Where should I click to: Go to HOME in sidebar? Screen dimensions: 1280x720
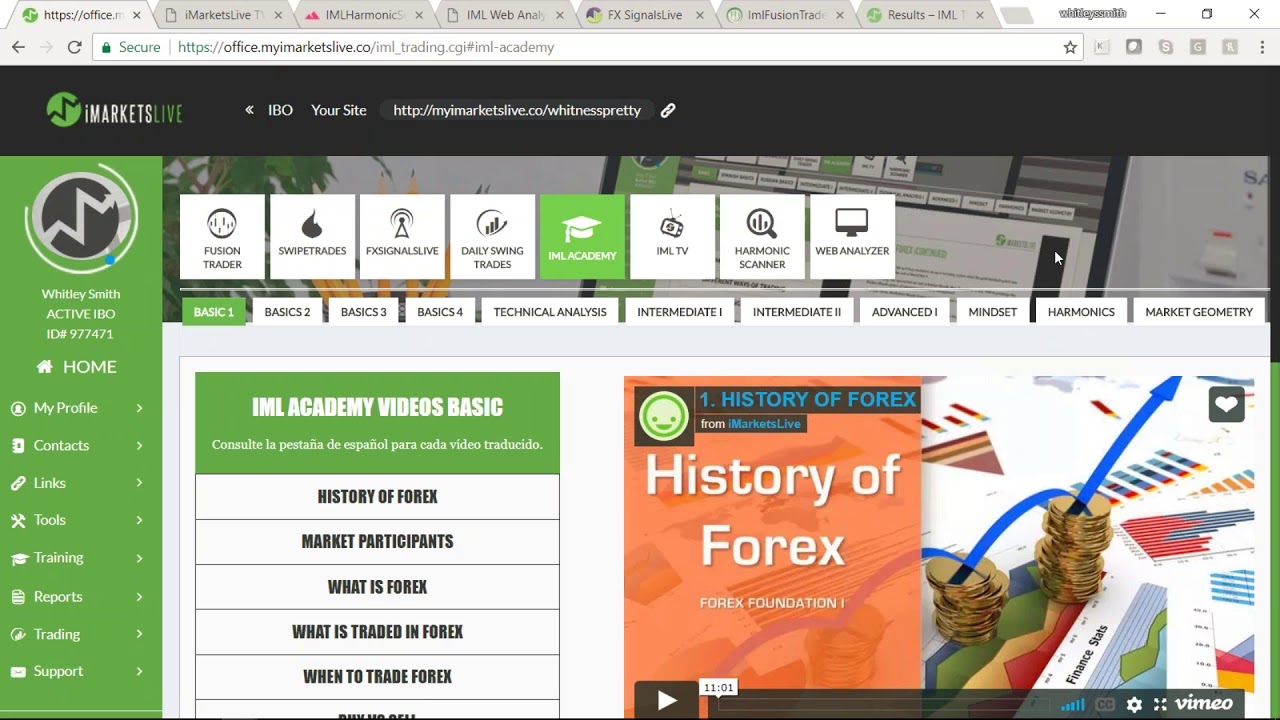pos(77,367)
